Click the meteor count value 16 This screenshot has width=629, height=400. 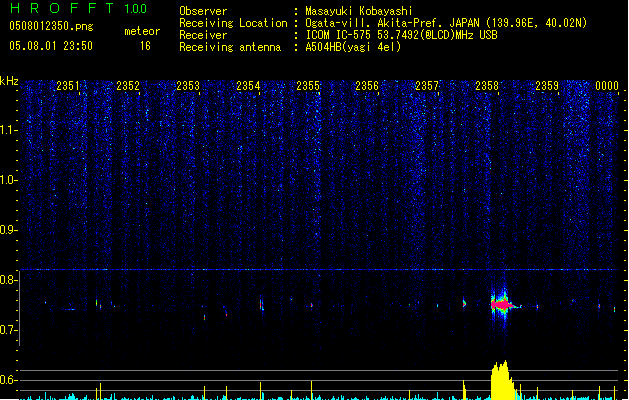146,46
